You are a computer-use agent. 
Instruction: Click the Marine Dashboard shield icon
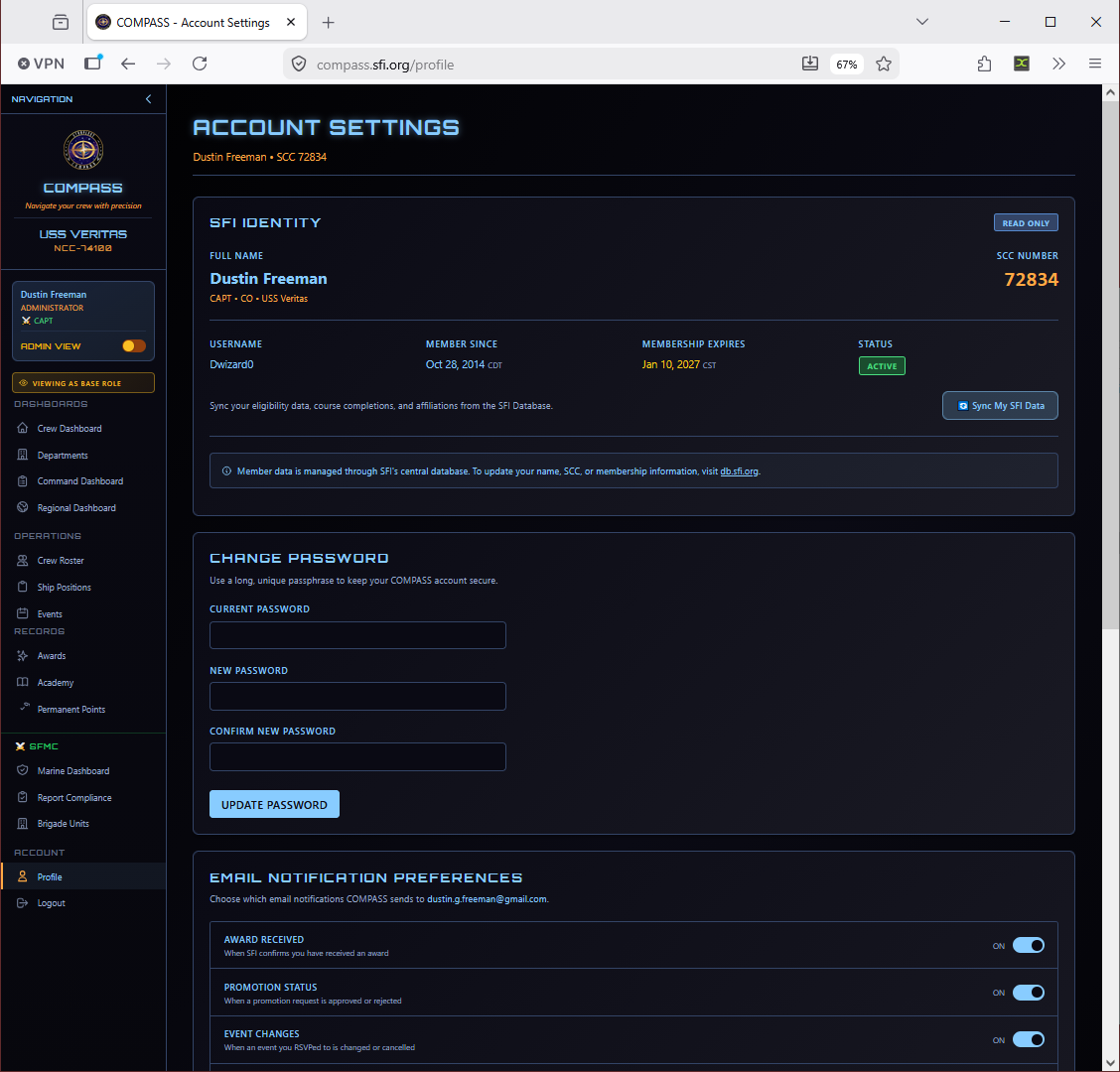click(x=23, y=770)
